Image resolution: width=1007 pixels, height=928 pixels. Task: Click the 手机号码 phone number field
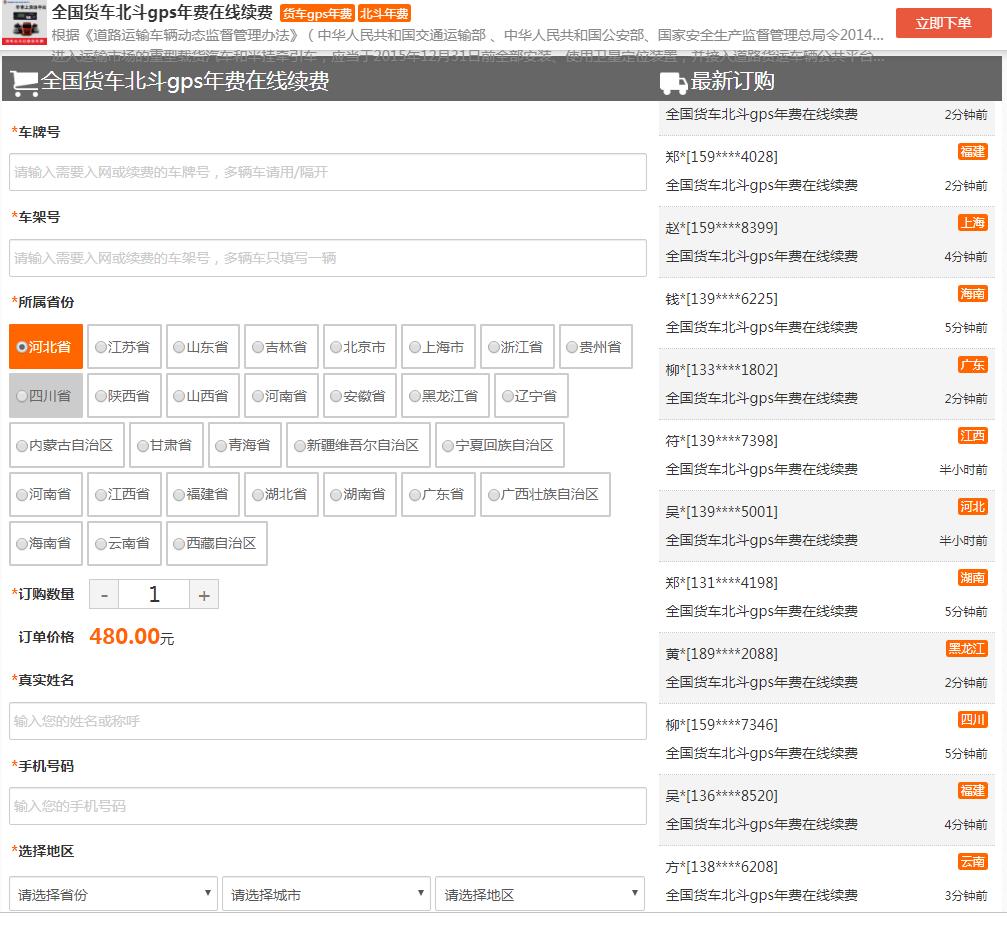pos(328,806)
